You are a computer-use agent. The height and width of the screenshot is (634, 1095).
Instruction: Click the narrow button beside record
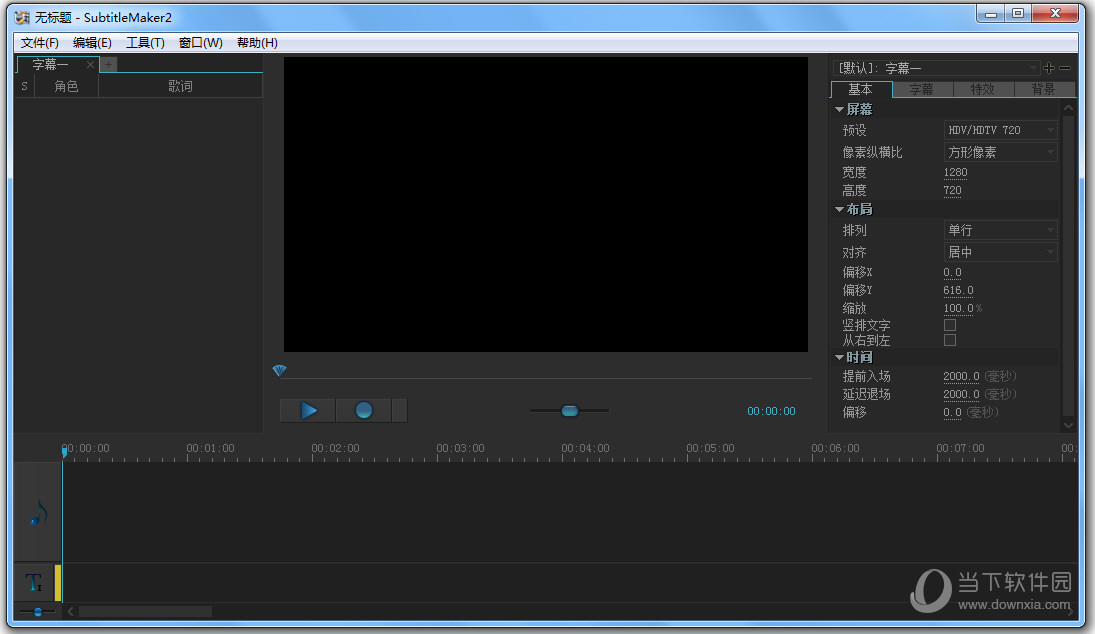point(399,411)
